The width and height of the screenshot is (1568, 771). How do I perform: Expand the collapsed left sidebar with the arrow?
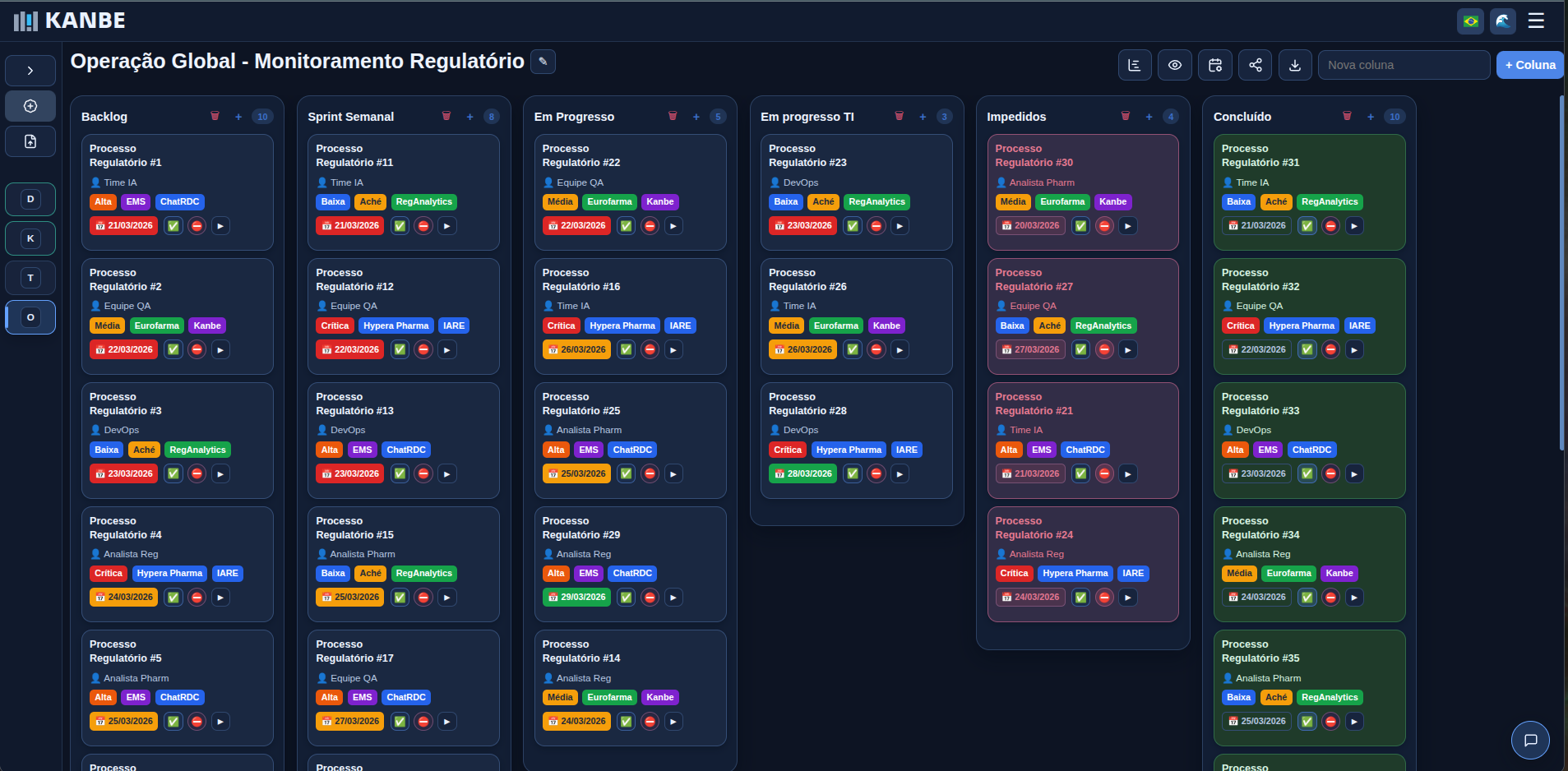click(30, 70)
